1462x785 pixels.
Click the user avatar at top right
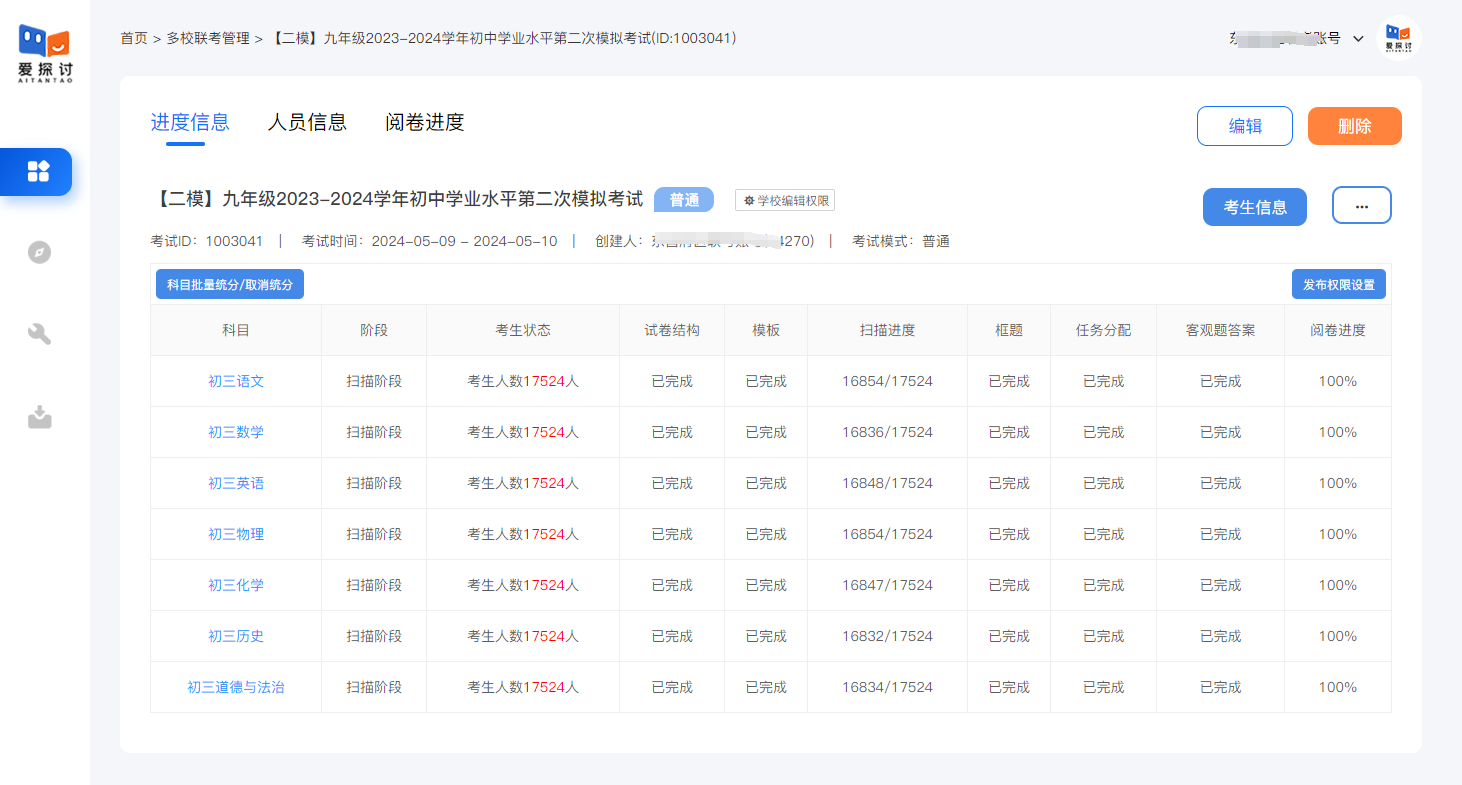[x=1398, y=38]
